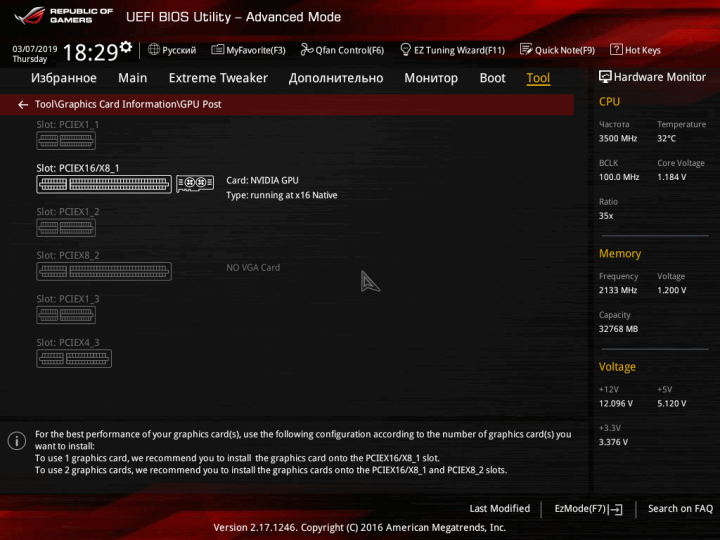The image size is (720, 540).
Task: Click the 18:29 clock display
Action: (x=90, y=52)
